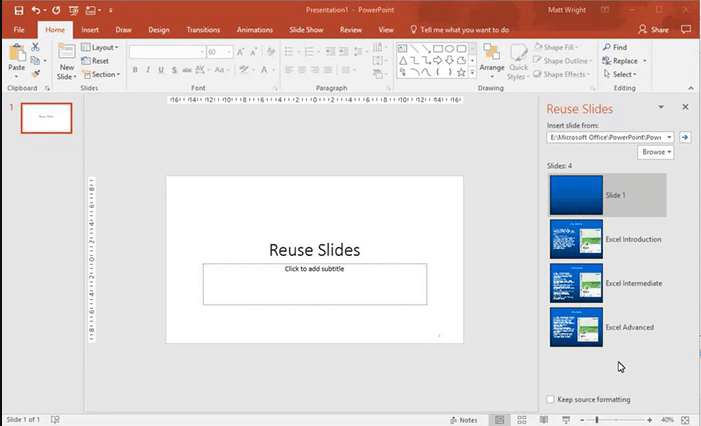701x426 pixels.
Task: Click the Paste clipboard icon
Action: coord(17,54)
